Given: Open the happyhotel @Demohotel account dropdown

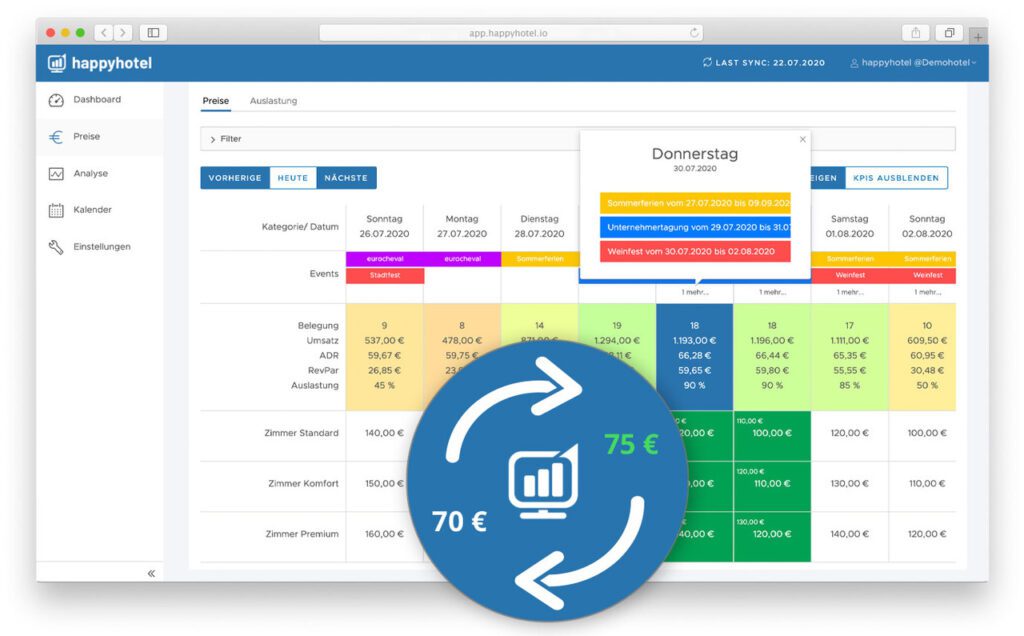Looking at the screenshot, I should click(913, 63).
